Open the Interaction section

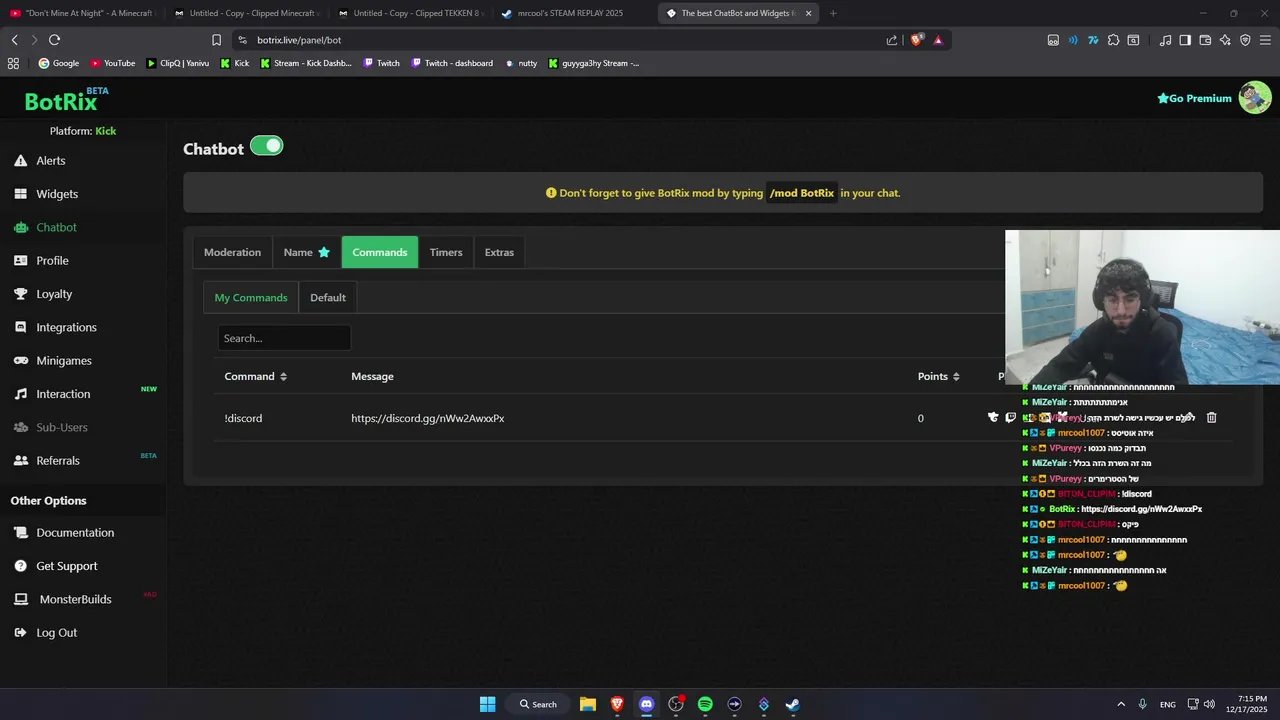[63, 394]
